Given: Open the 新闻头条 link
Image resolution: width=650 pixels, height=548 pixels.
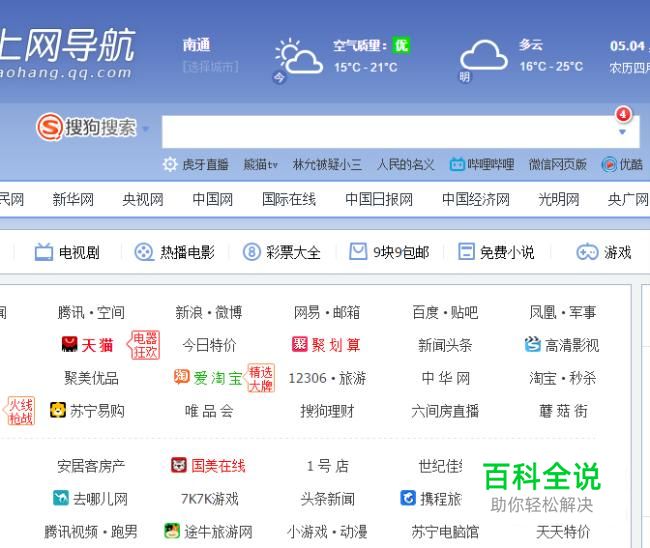Looking at the screenshot, I should pos(445,345).
